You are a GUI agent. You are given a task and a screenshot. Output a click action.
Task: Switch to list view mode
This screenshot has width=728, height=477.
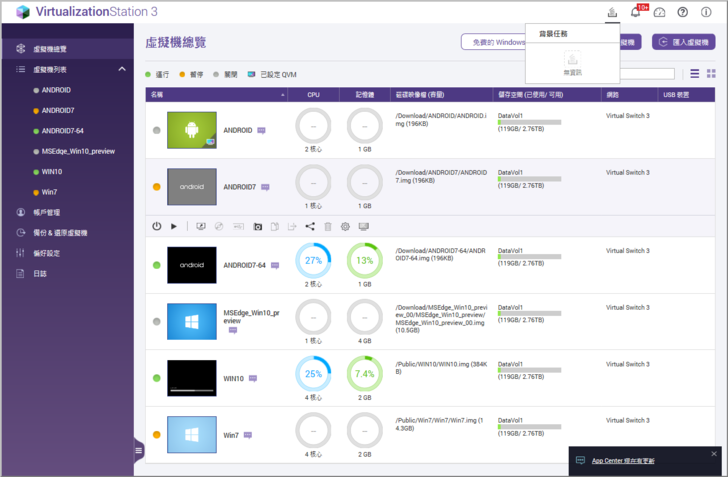(695, 74)
